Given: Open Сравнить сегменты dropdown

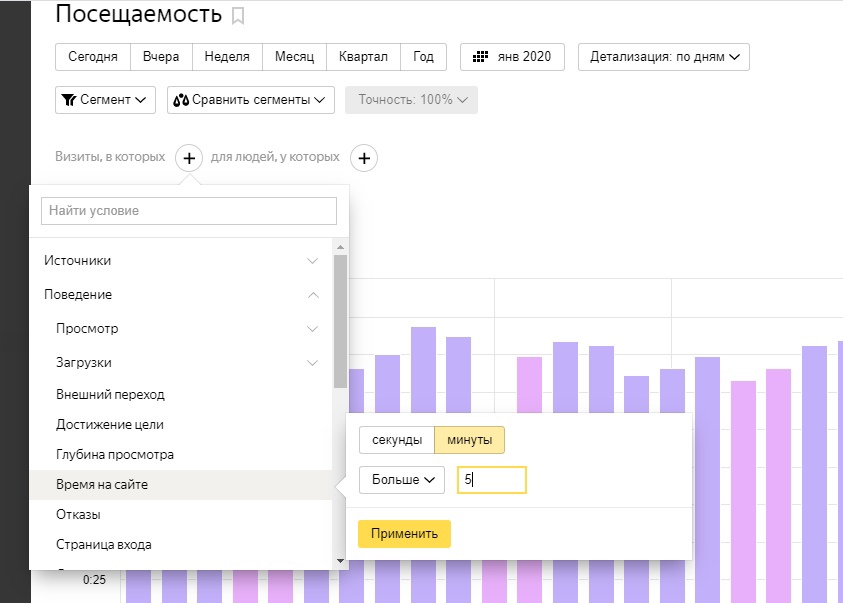Looking at the screenshot, I should click(251, 100).
